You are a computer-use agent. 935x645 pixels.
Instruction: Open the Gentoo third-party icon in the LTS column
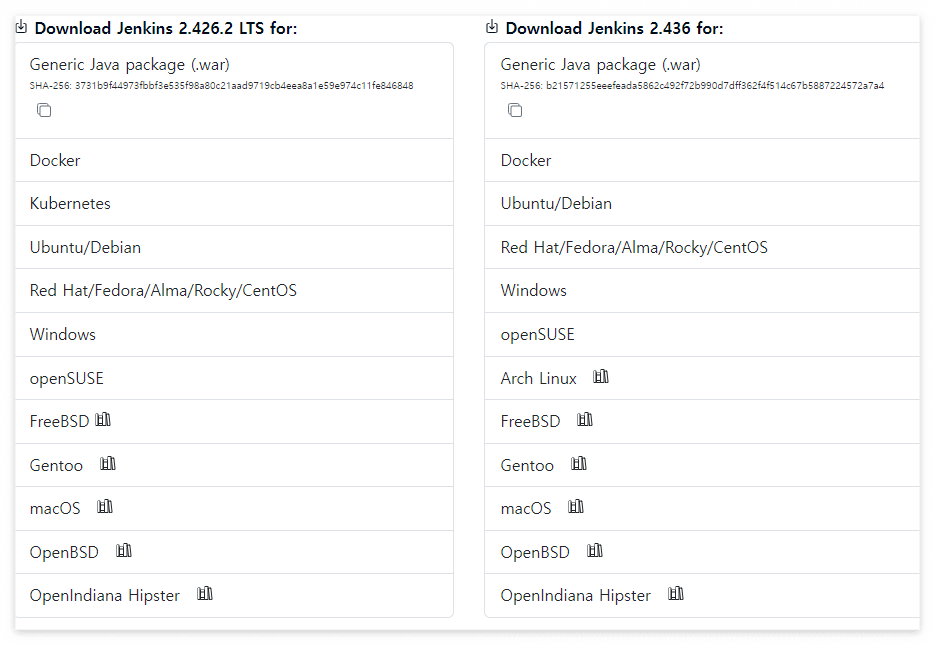(x=108, y=463)
